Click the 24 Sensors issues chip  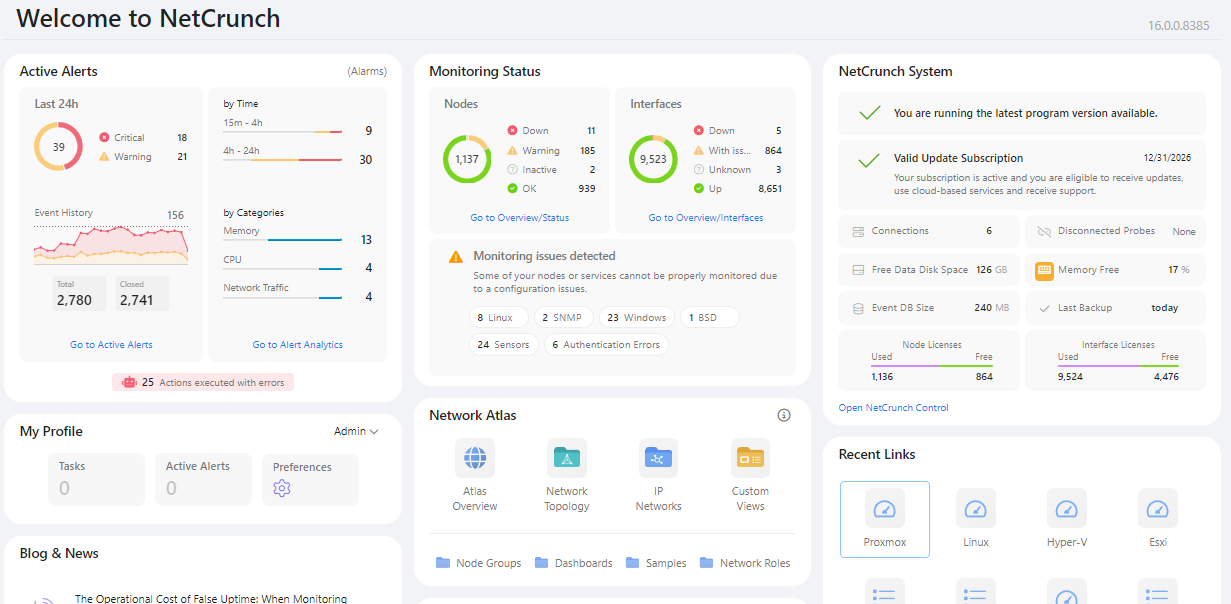point(504,345)
